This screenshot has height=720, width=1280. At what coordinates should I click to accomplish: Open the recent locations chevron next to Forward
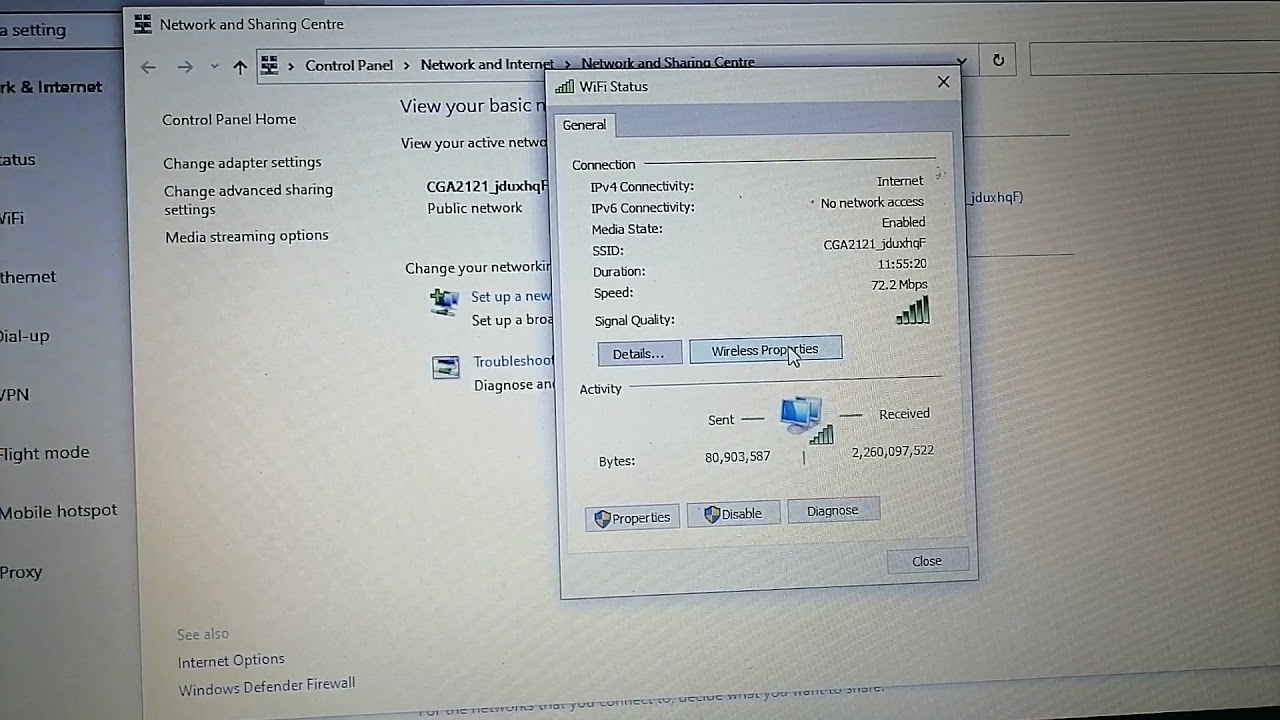coord(214,67)
